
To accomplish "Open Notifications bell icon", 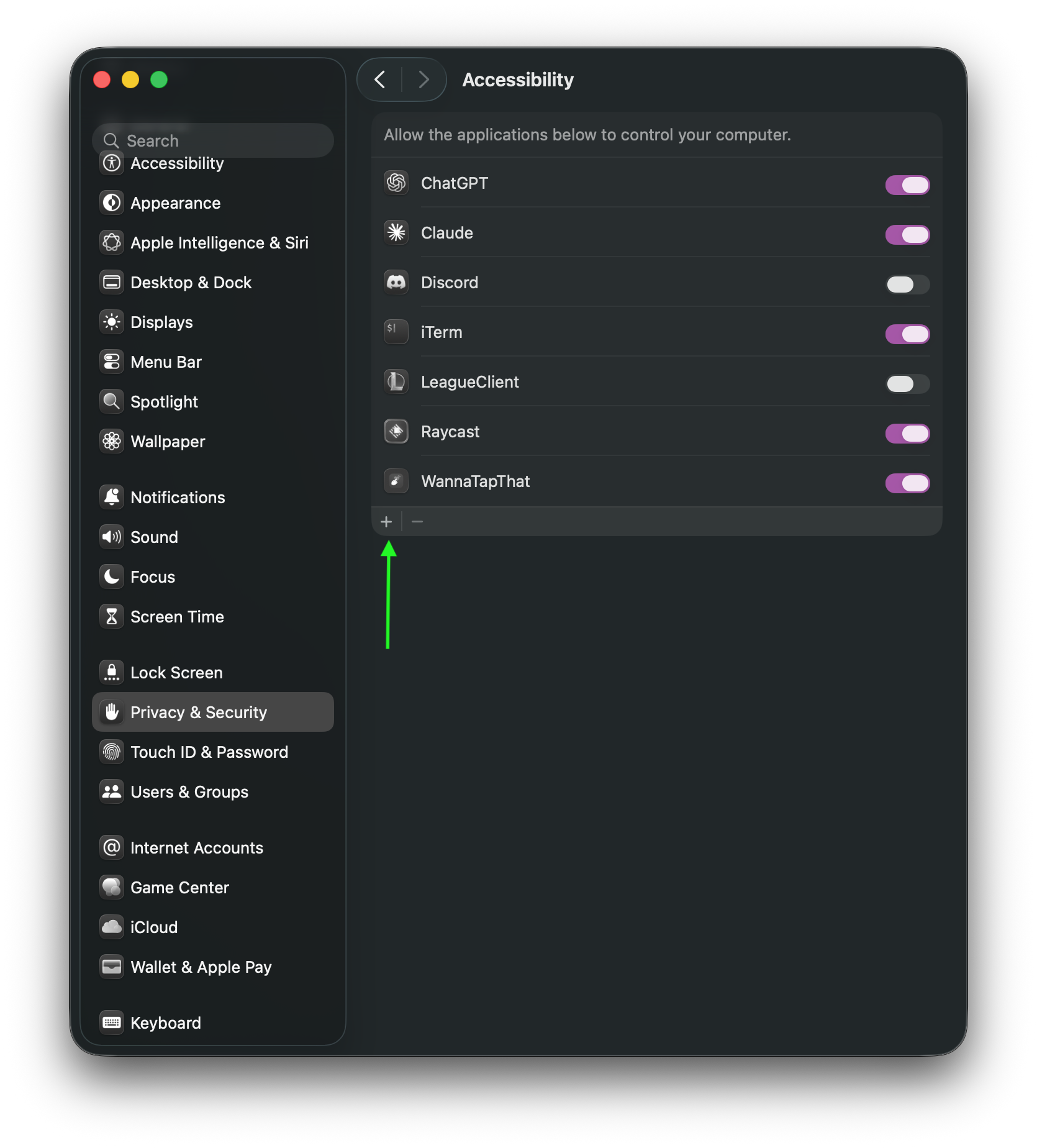I will pyautogui.click(x=112, y=497).
